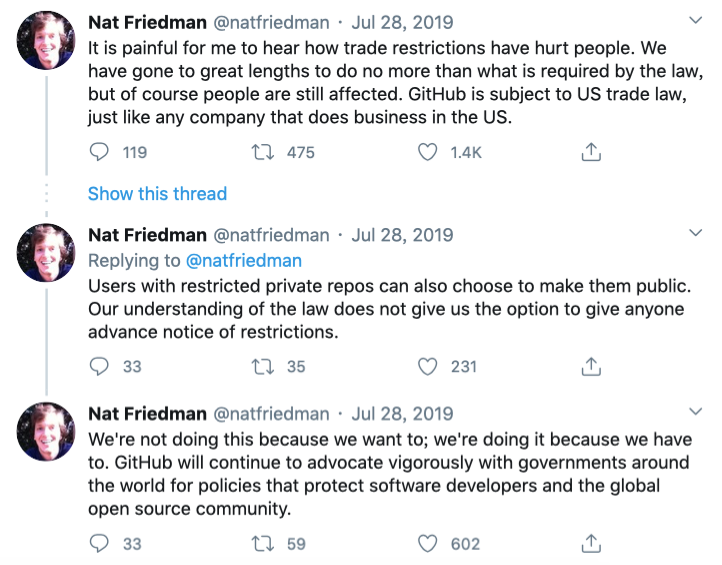Reply to the restricted private repos tweet
This screenshot has width=722, height=565.
99,366
